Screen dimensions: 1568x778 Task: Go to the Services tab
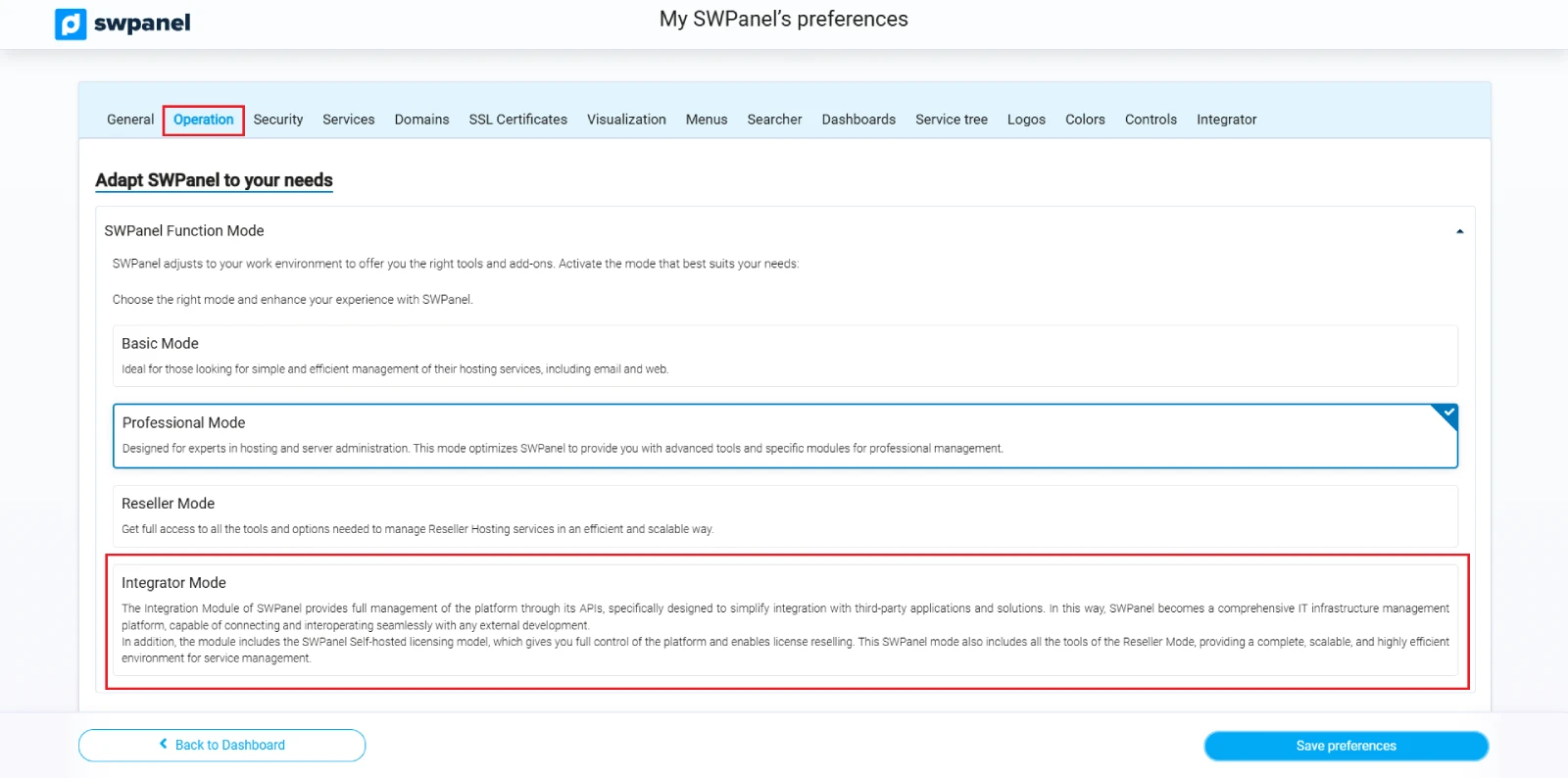[x=349, y=120]
